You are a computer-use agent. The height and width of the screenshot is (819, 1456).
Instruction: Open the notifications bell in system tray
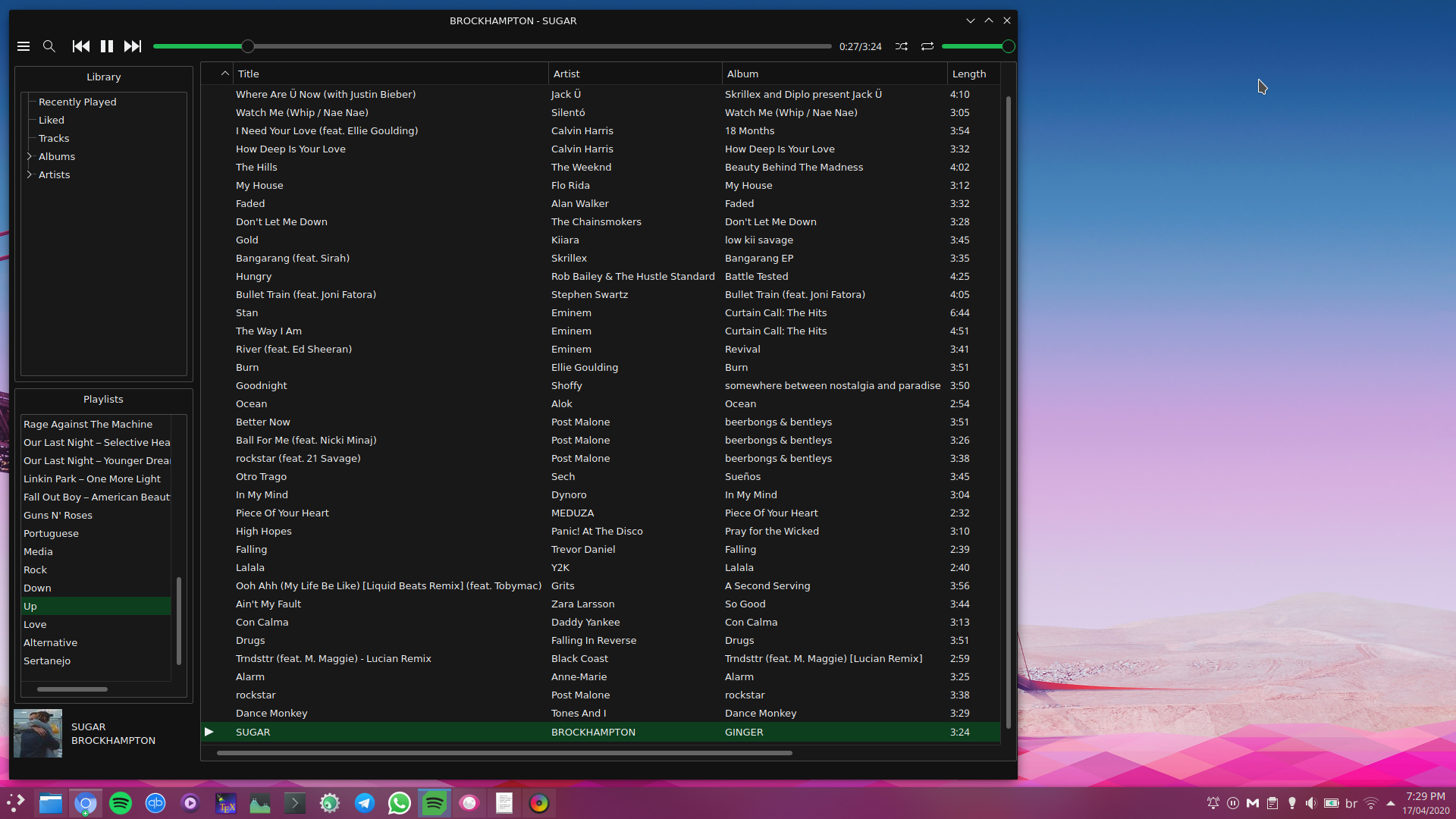(x=1213, y=803)
